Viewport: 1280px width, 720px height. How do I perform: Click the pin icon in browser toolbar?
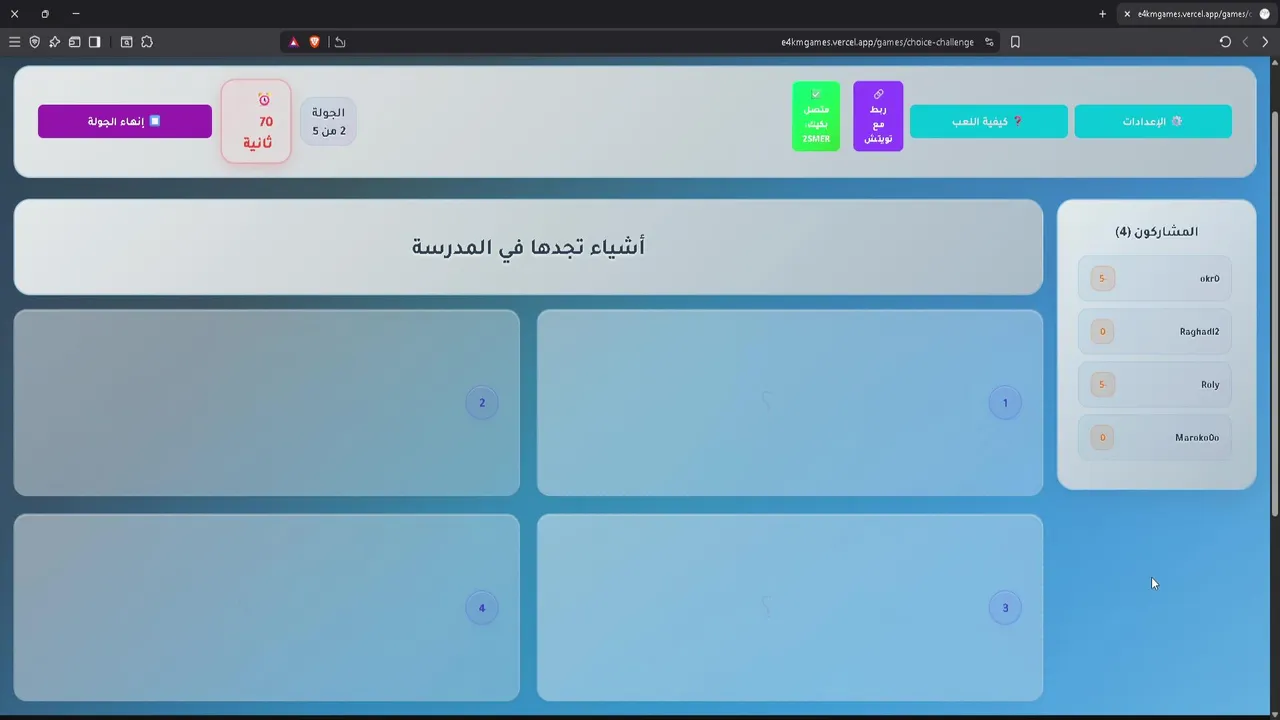pos(54,42)
